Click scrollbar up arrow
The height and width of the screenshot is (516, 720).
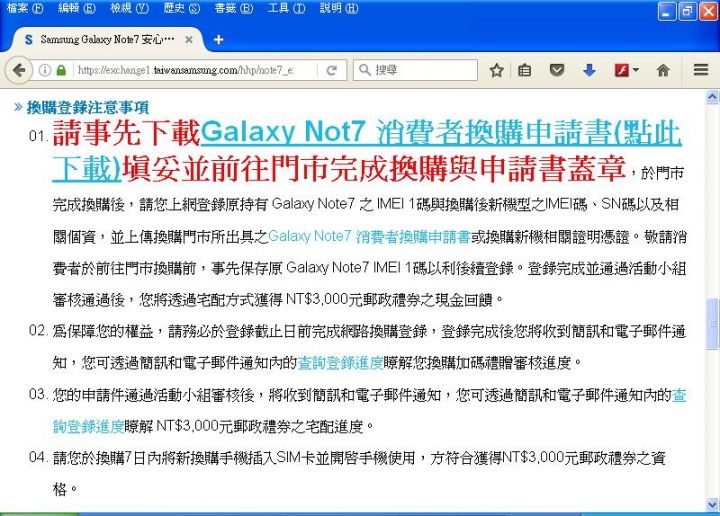click(x=712, y=97)
